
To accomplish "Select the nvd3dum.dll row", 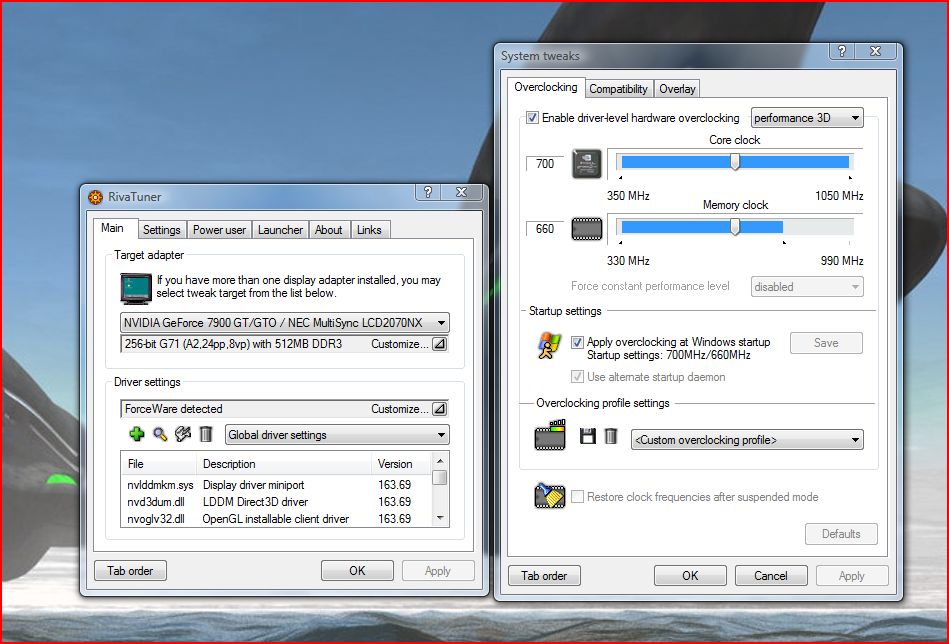I will tap(277, 502).
